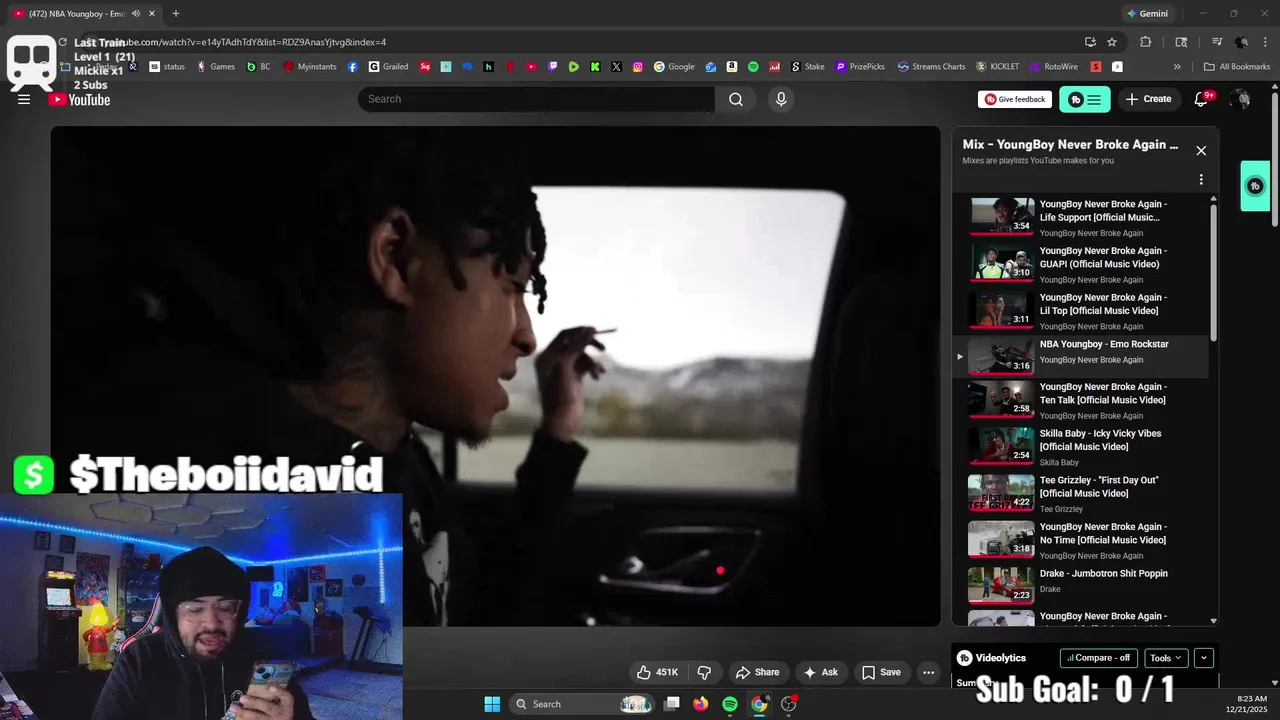Open the All Bookmarks folder
The image size is (1280, 720).
pyautogui.click(x=1237, y=67)
